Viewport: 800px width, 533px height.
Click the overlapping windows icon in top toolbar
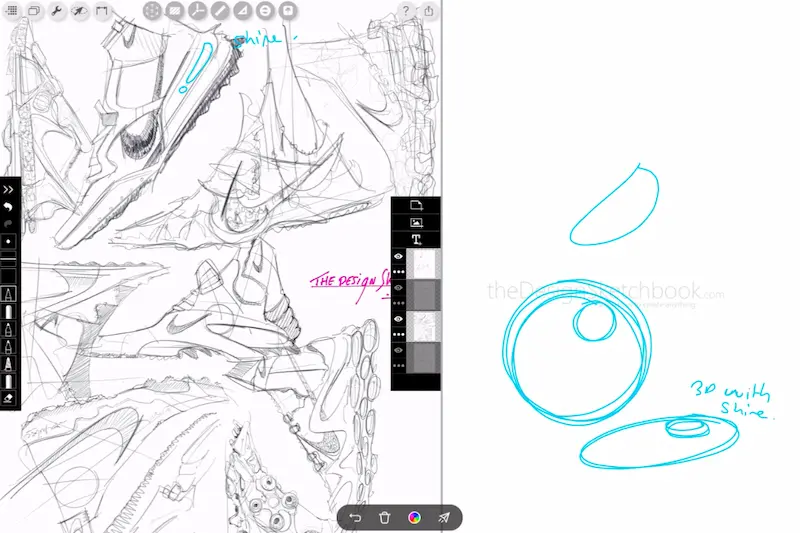tap(34, 11)
